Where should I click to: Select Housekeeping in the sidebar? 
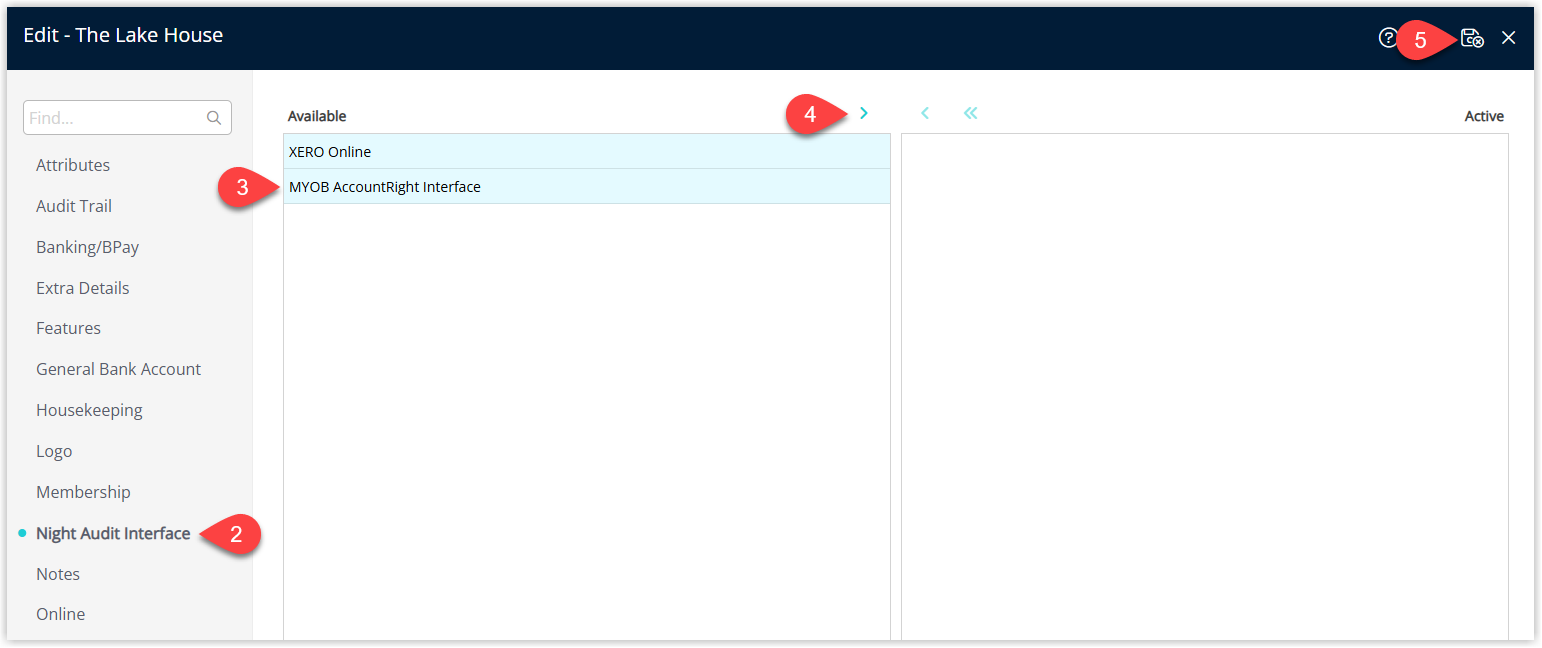pyautogui.click(x=89, y=410)
